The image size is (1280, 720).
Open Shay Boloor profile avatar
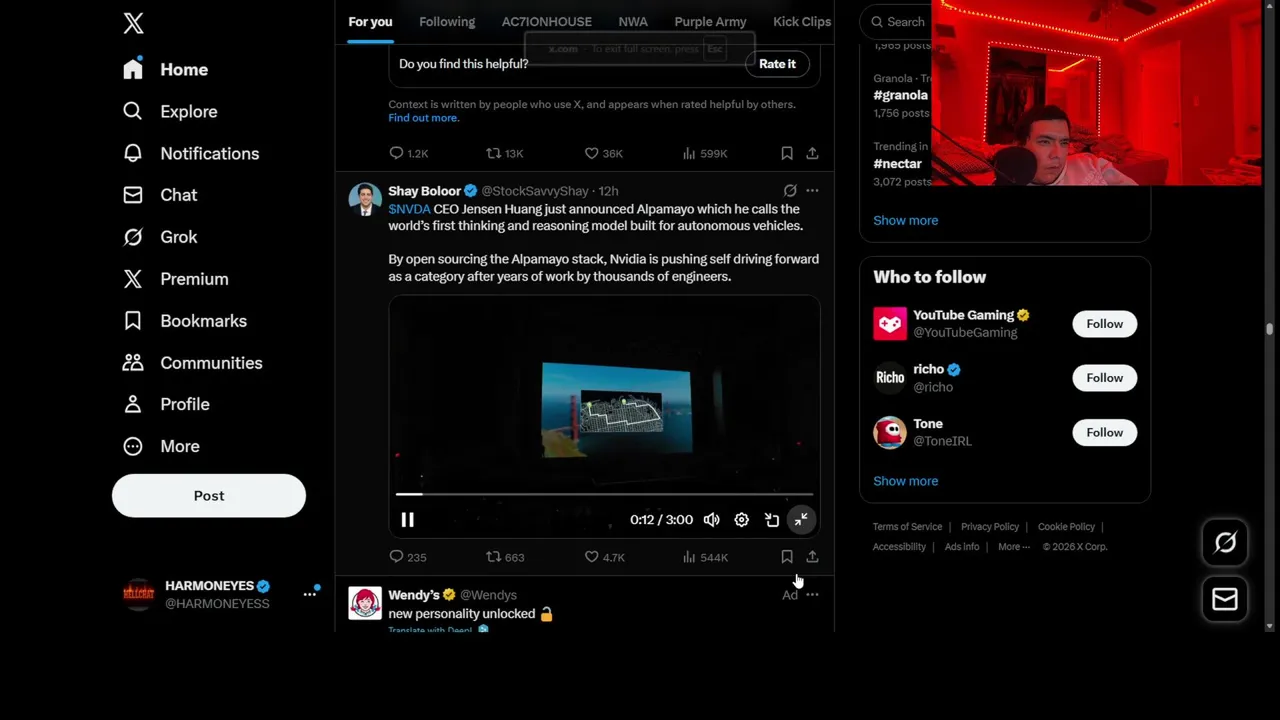[x=365, y=199]
